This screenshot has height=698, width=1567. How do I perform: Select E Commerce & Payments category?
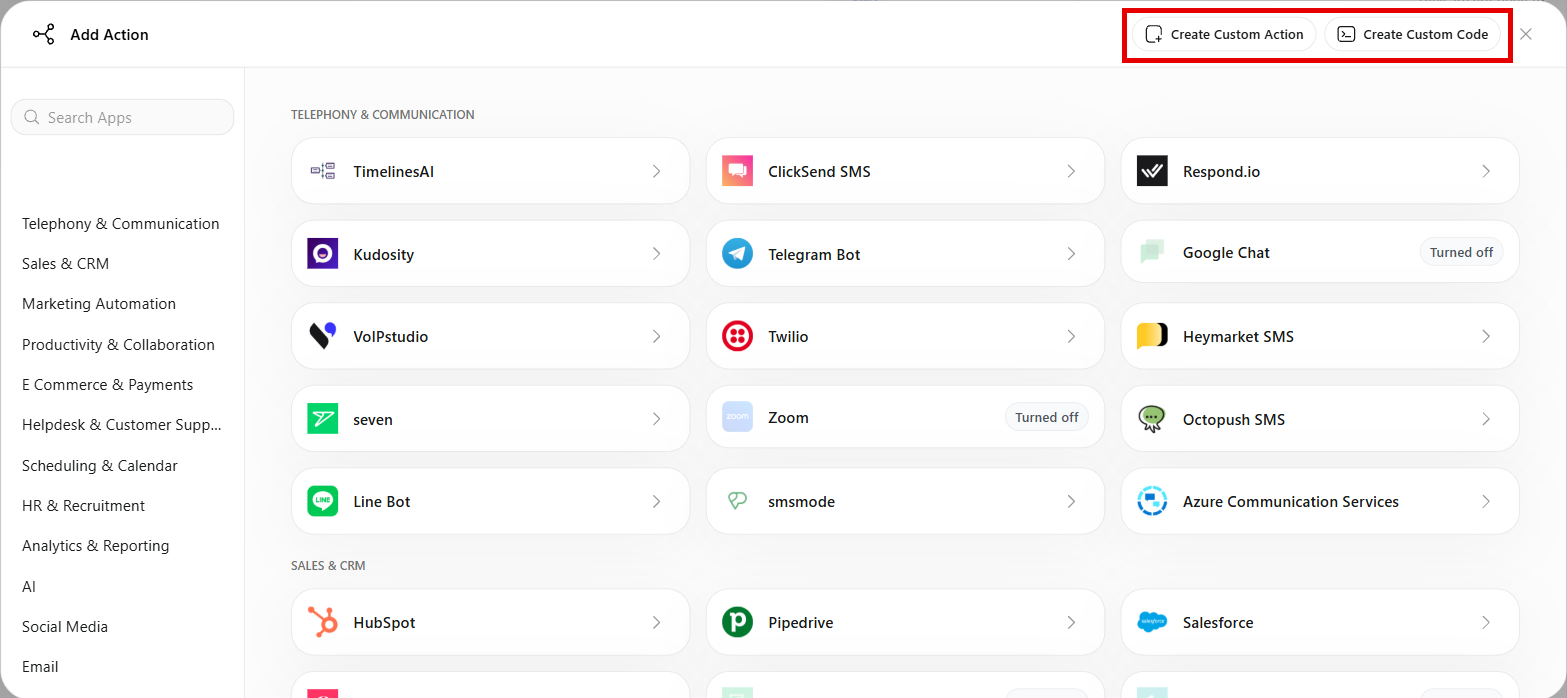108,385
